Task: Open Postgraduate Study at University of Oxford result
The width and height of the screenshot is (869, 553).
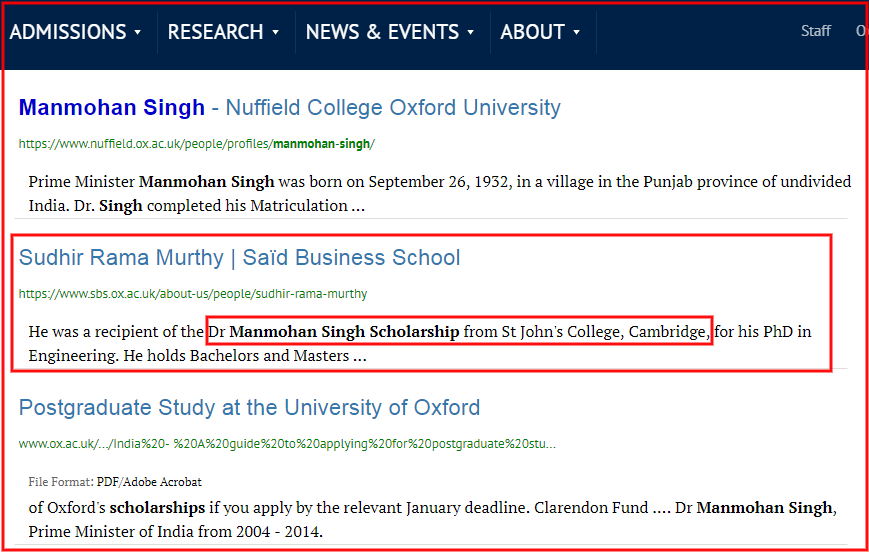Action: [x=249, y=408]
